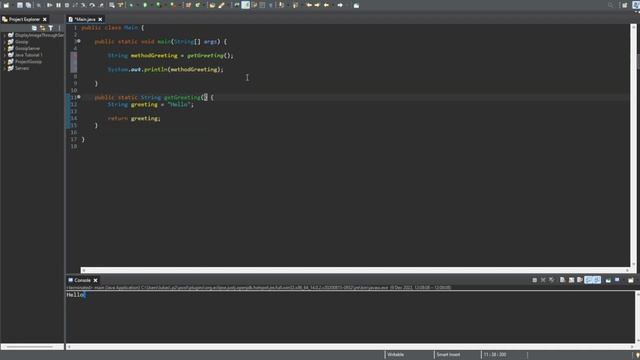The image size is (640, 360).
Task: Click Remove Launch X icon in Console
Action: (543, 280)
